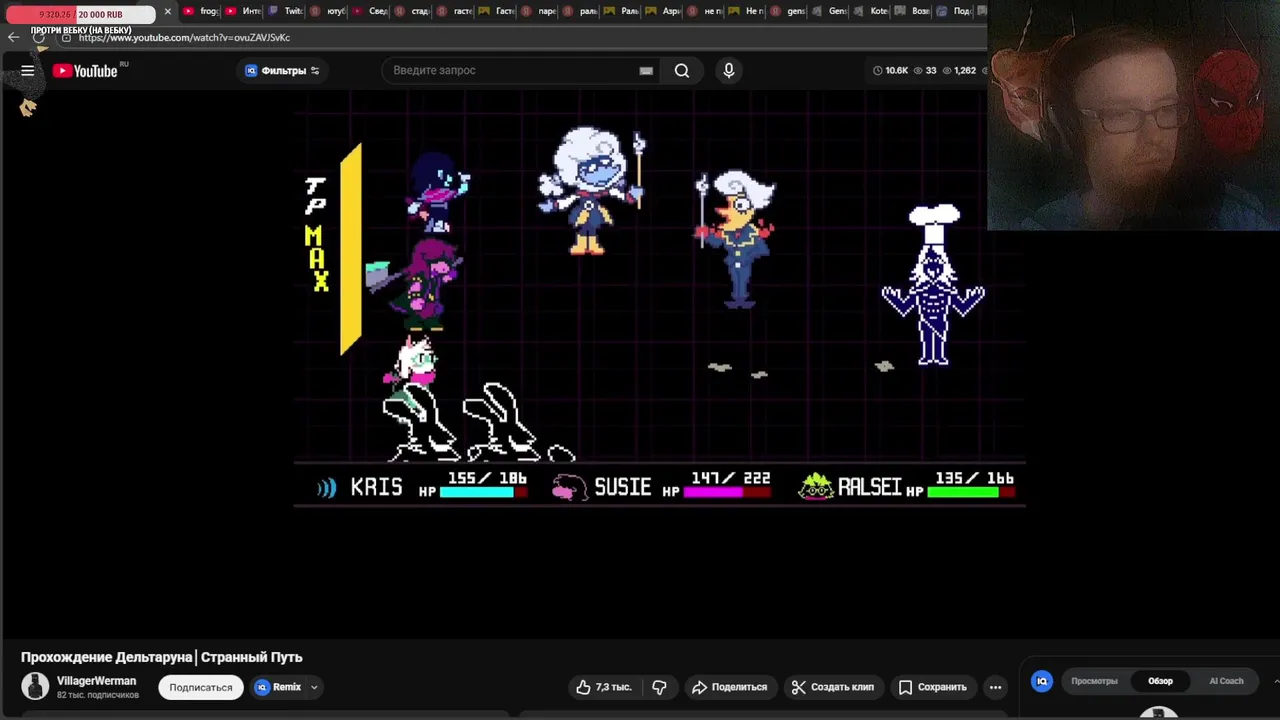Switch to the 'ютуб' browser tab
Image resolution: width=1280 pixels, height=720 pixels.
tap(328, 11)
